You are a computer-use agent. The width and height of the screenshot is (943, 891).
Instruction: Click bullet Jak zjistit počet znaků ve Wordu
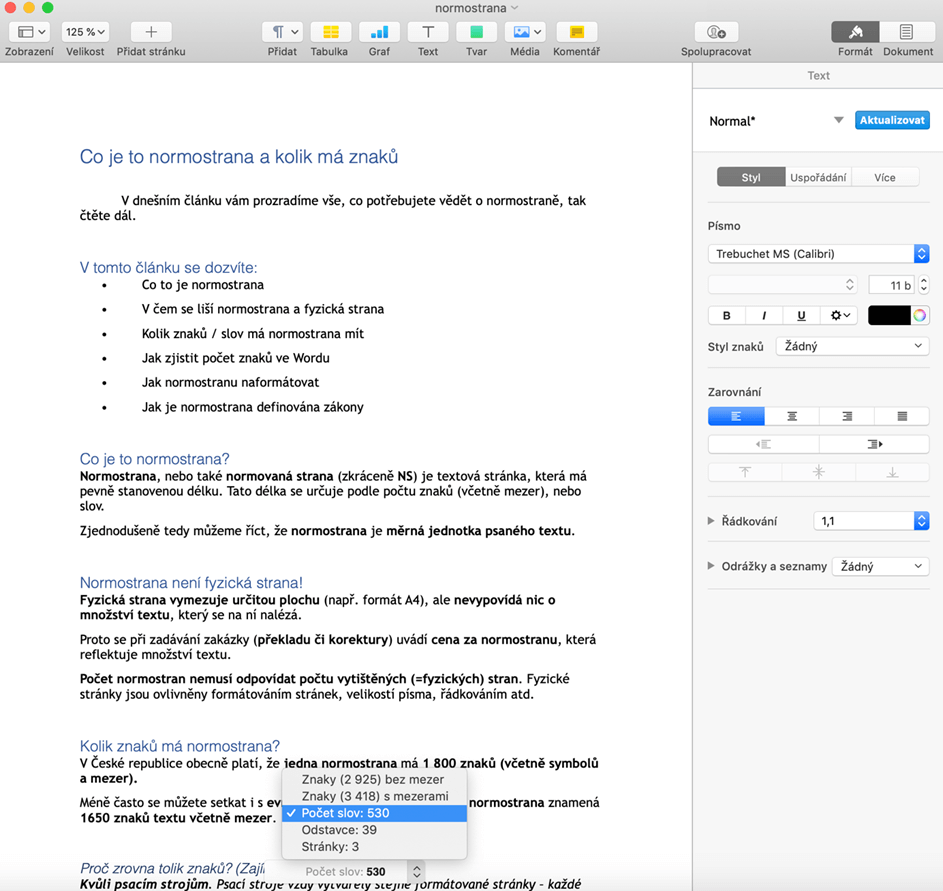click(236, 358)
